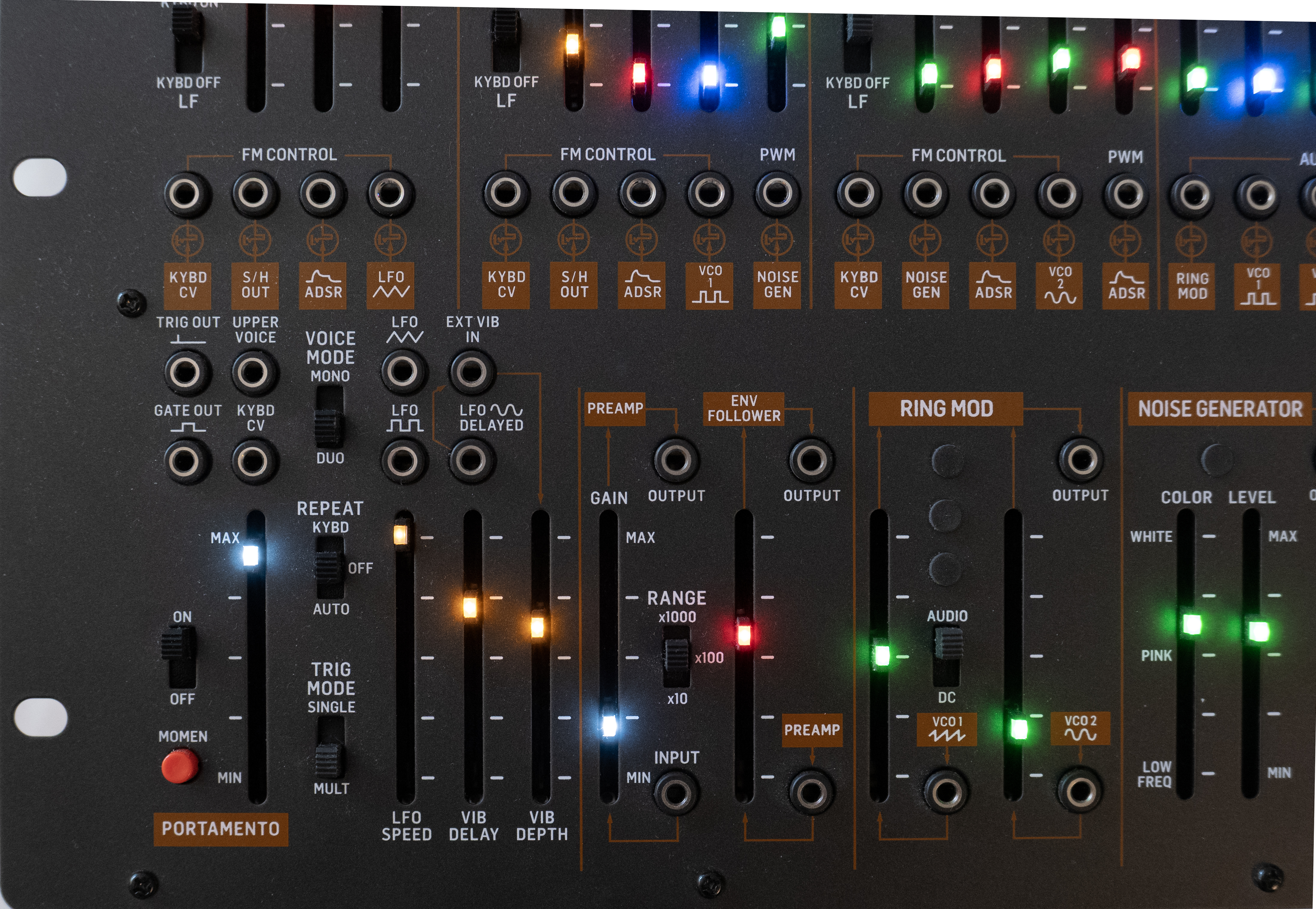This screenshot has width=1316, height=909.
Task: Click the UPPER VOICE jack
Action: coord(254,372)
